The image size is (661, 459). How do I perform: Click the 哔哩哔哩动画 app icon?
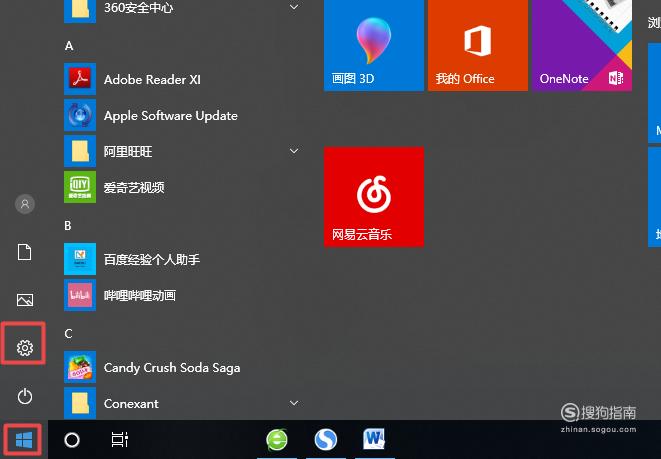tap(80, 295)
